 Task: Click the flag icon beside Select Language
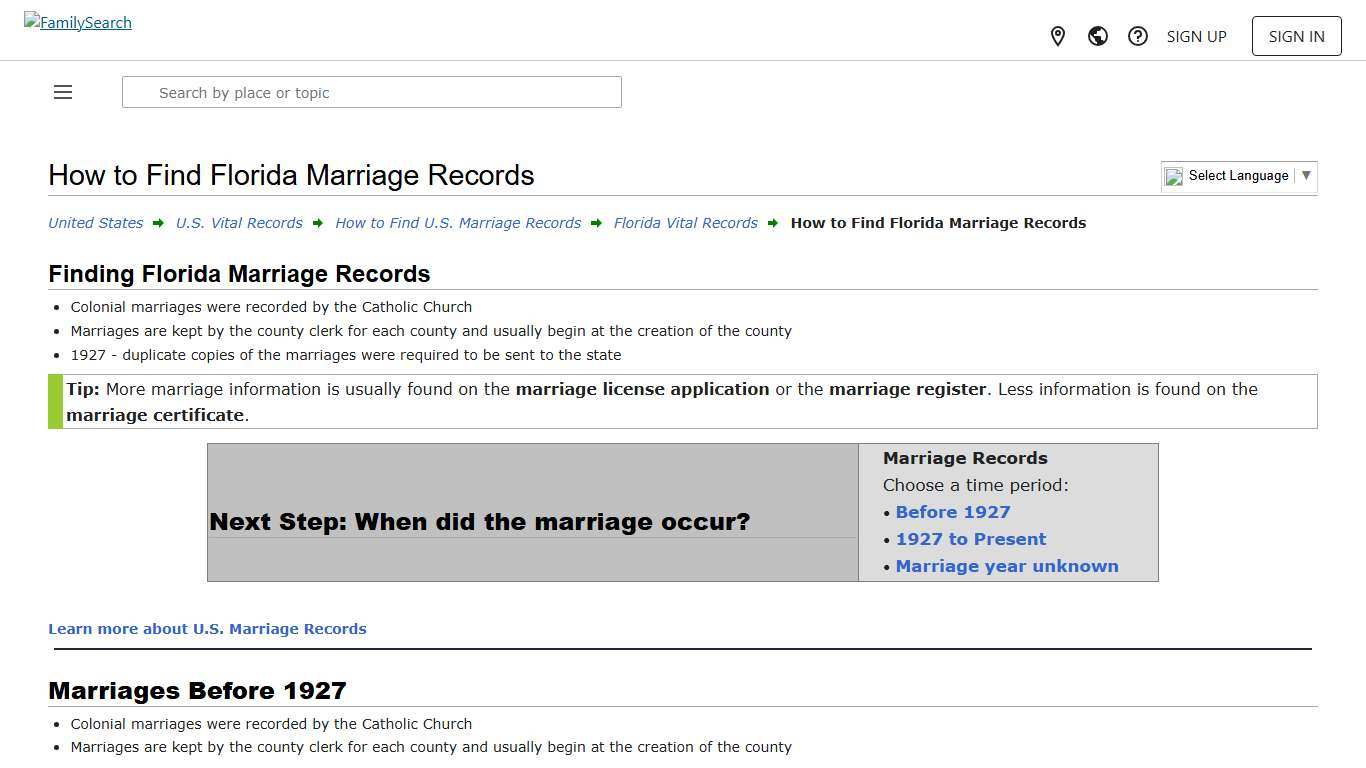[x=1173, y=176]
